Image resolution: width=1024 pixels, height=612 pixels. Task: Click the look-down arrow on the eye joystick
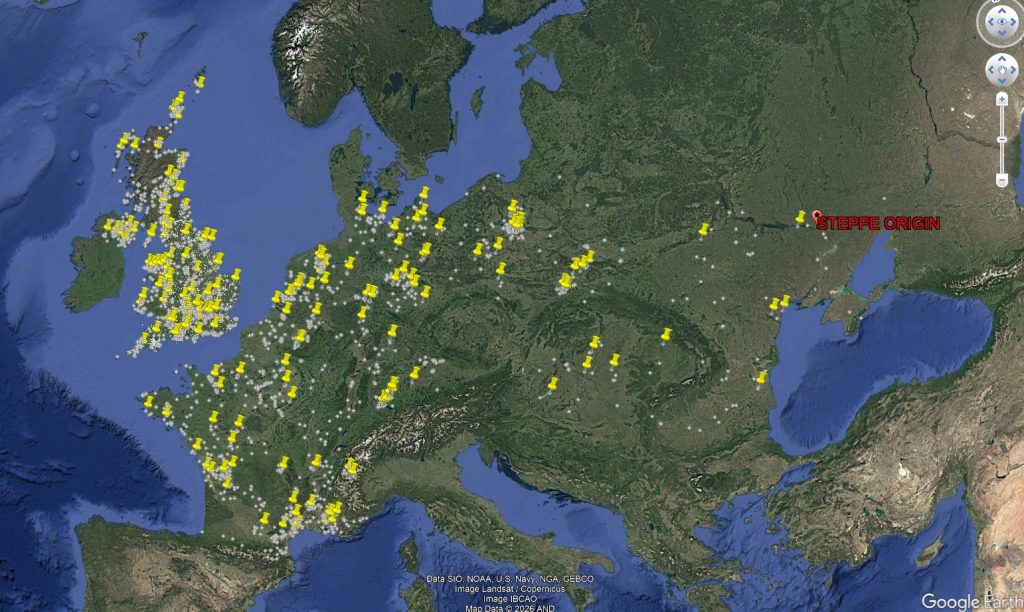coord(1001,35)
